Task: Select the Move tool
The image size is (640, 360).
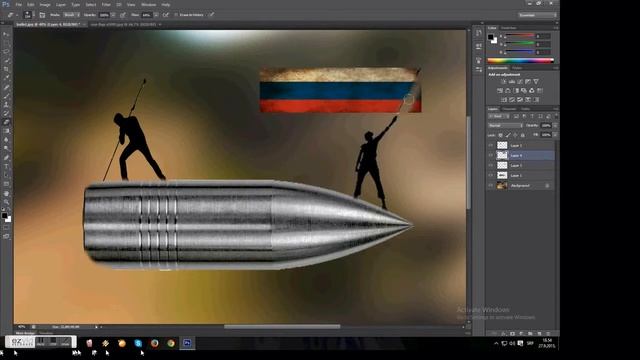Action: point(6,34)
